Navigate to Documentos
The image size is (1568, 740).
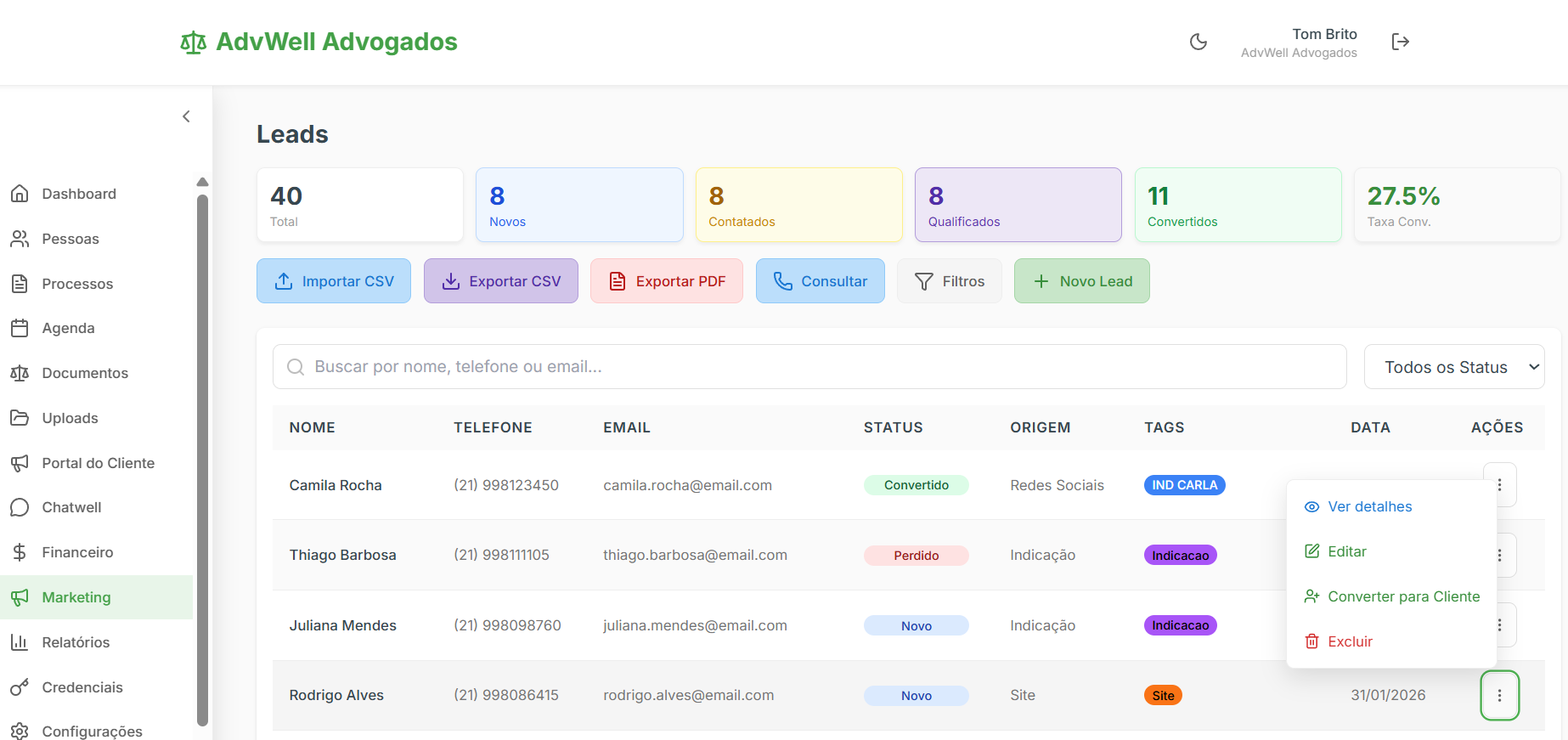click(97, 373)
